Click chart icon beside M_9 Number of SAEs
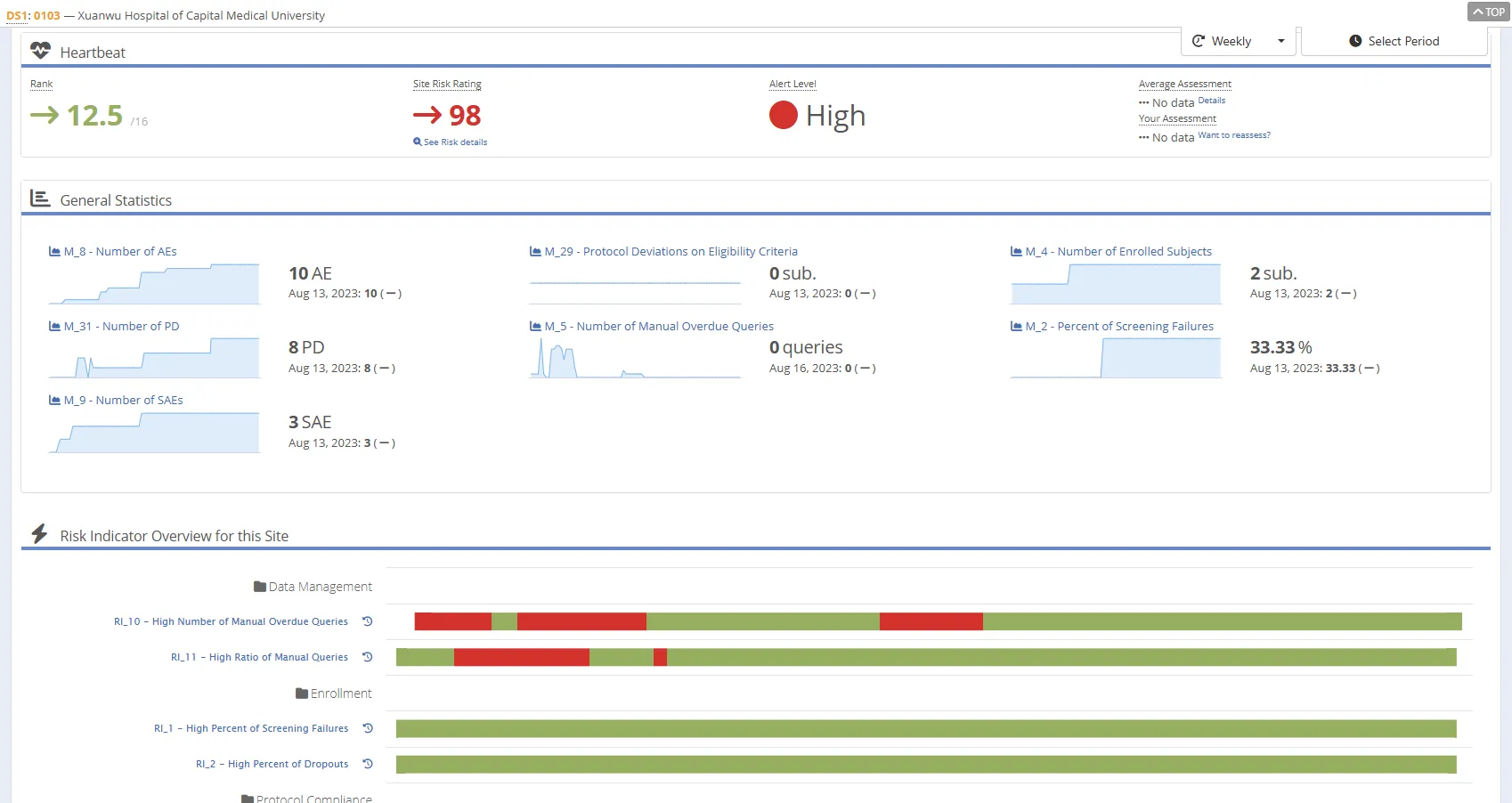1512x803 pixels. (54, 401)
